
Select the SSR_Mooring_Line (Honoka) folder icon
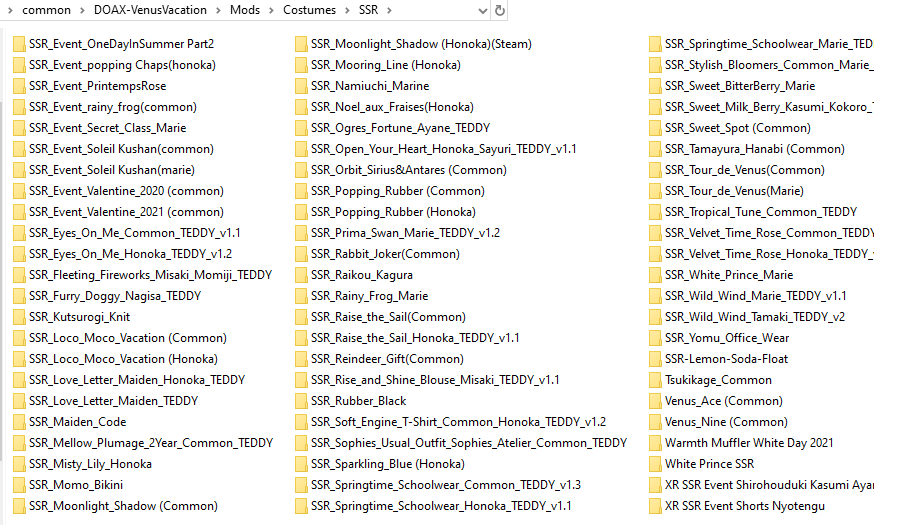301,65
